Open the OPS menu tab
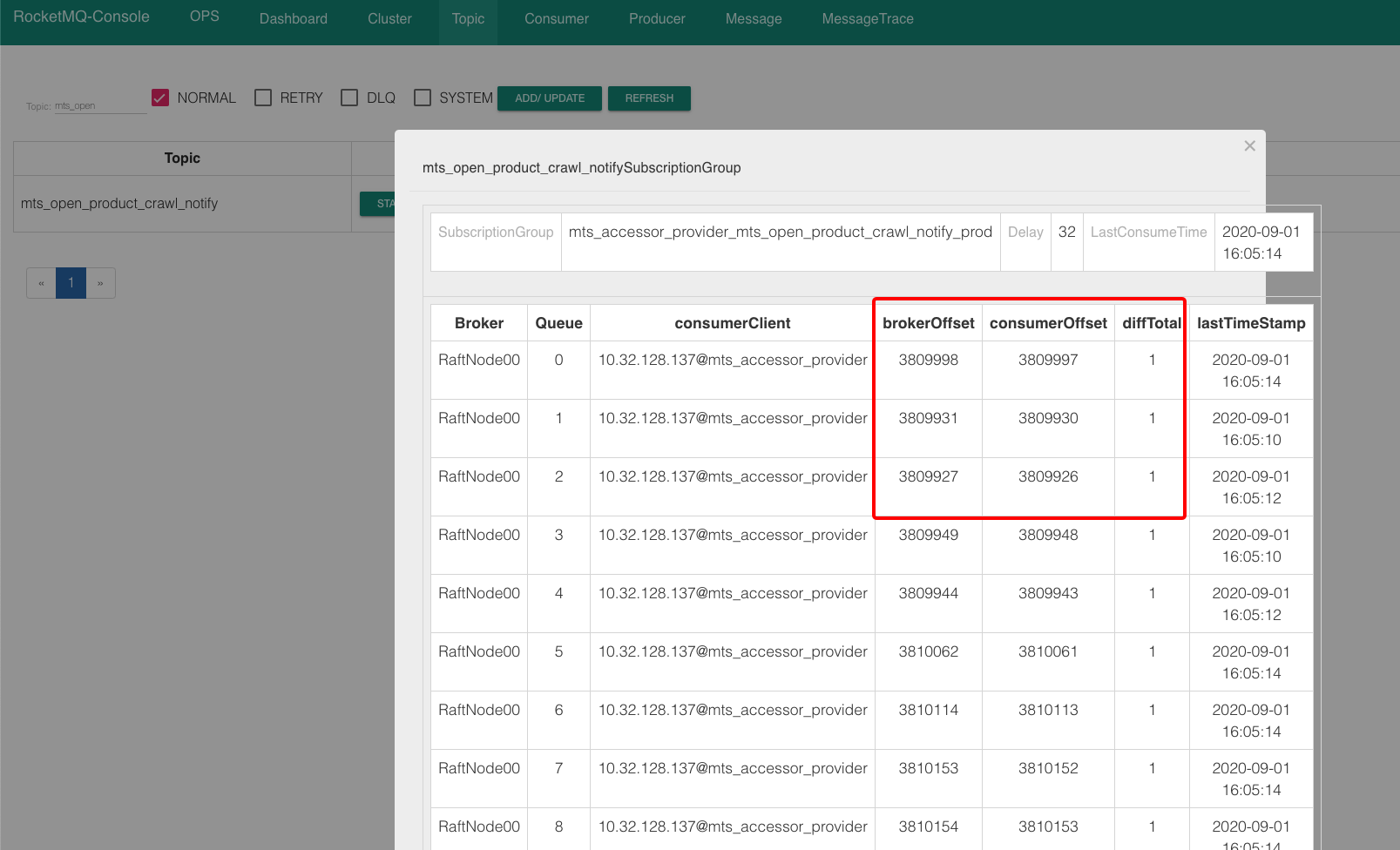Screen dimensions: 1400x850 click(x=205, y=17)
